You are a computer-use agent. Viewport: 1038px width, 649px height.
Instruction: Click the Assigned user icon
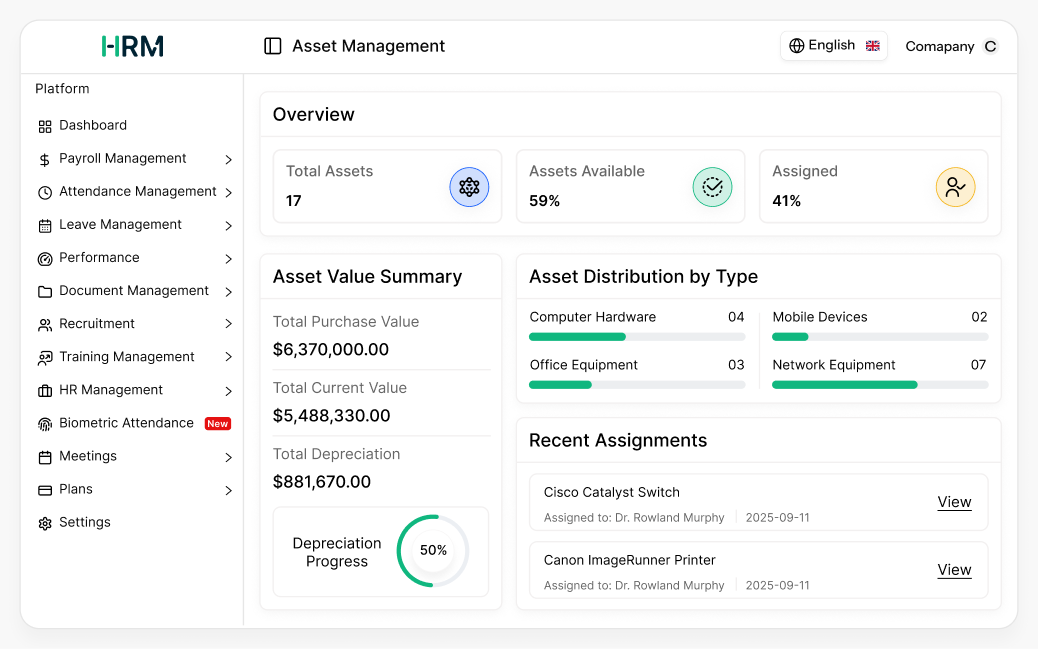(x=955, y=187)
